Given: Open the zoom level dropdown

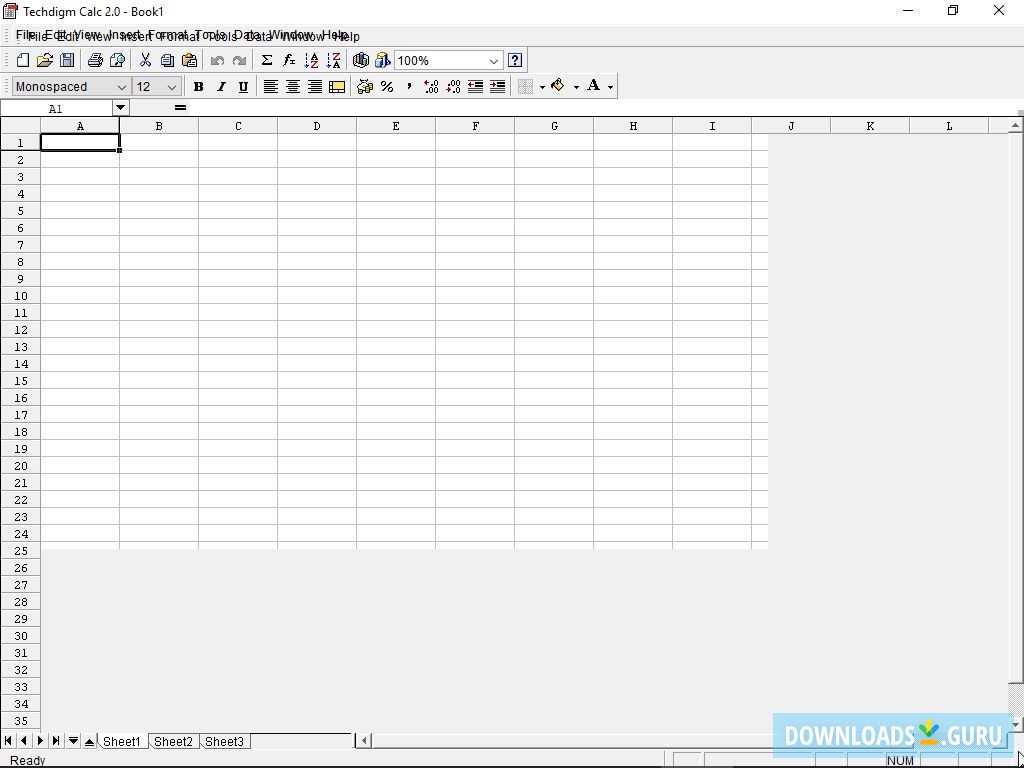Looking at the screenshot, I should click(493, 60).
